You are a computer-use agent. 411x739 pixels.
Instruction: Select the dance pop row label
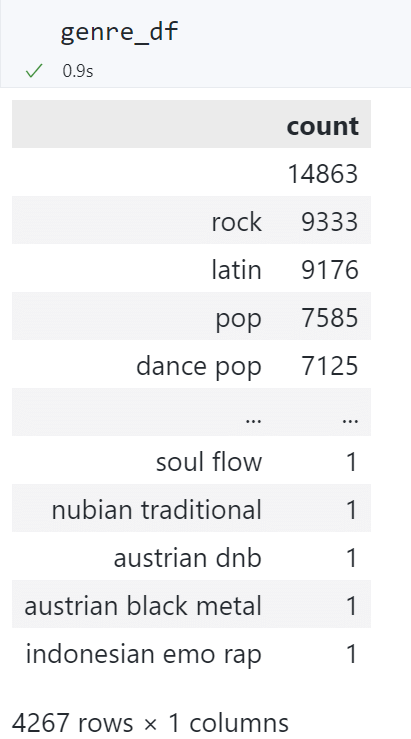[199, 367]
